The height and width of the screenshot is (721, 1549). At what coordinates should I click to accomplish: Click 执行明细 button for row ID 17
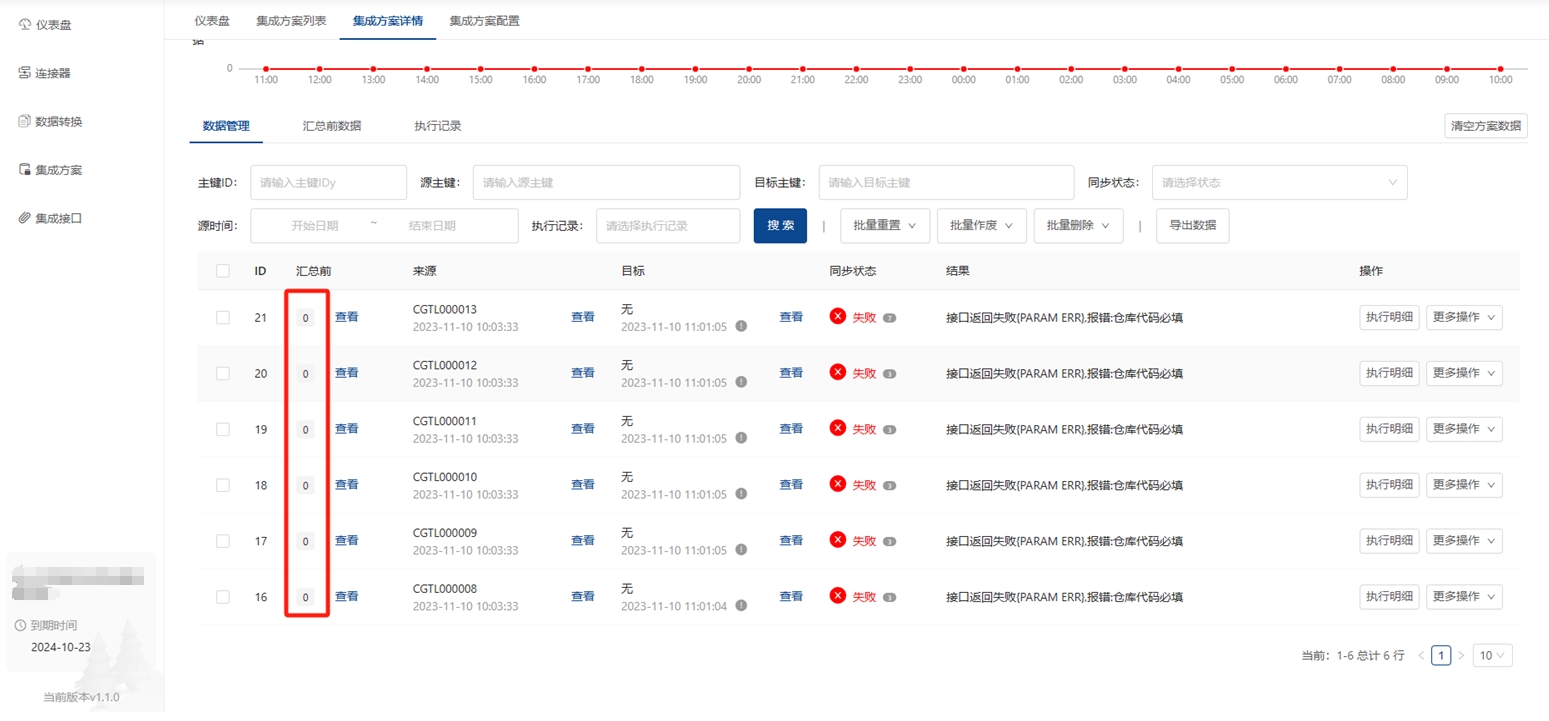[x=1388, y=541]
